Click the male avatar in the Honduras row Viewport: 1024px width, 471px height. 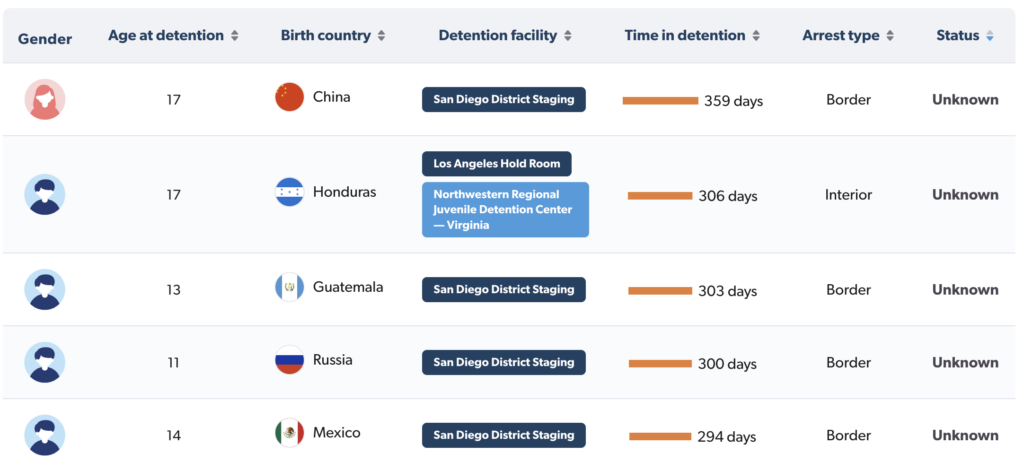click(x=45, y=195)
